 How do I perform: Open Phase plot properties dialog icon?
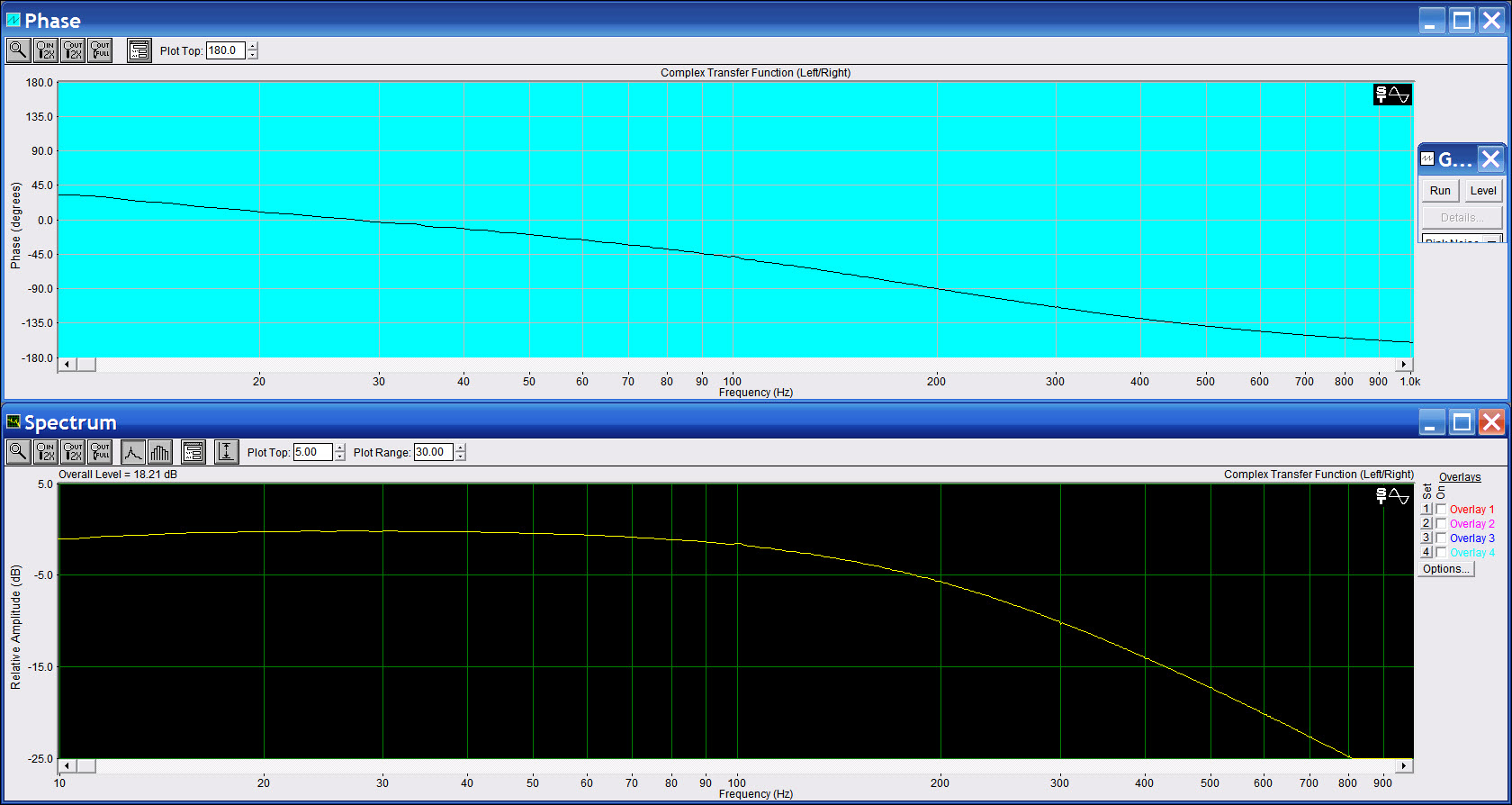[x=139, y=50]
